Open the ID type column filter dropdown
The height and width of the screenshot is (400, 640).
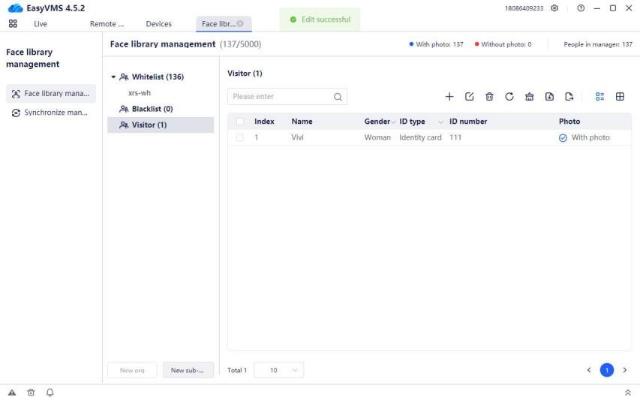pos(440,121)
